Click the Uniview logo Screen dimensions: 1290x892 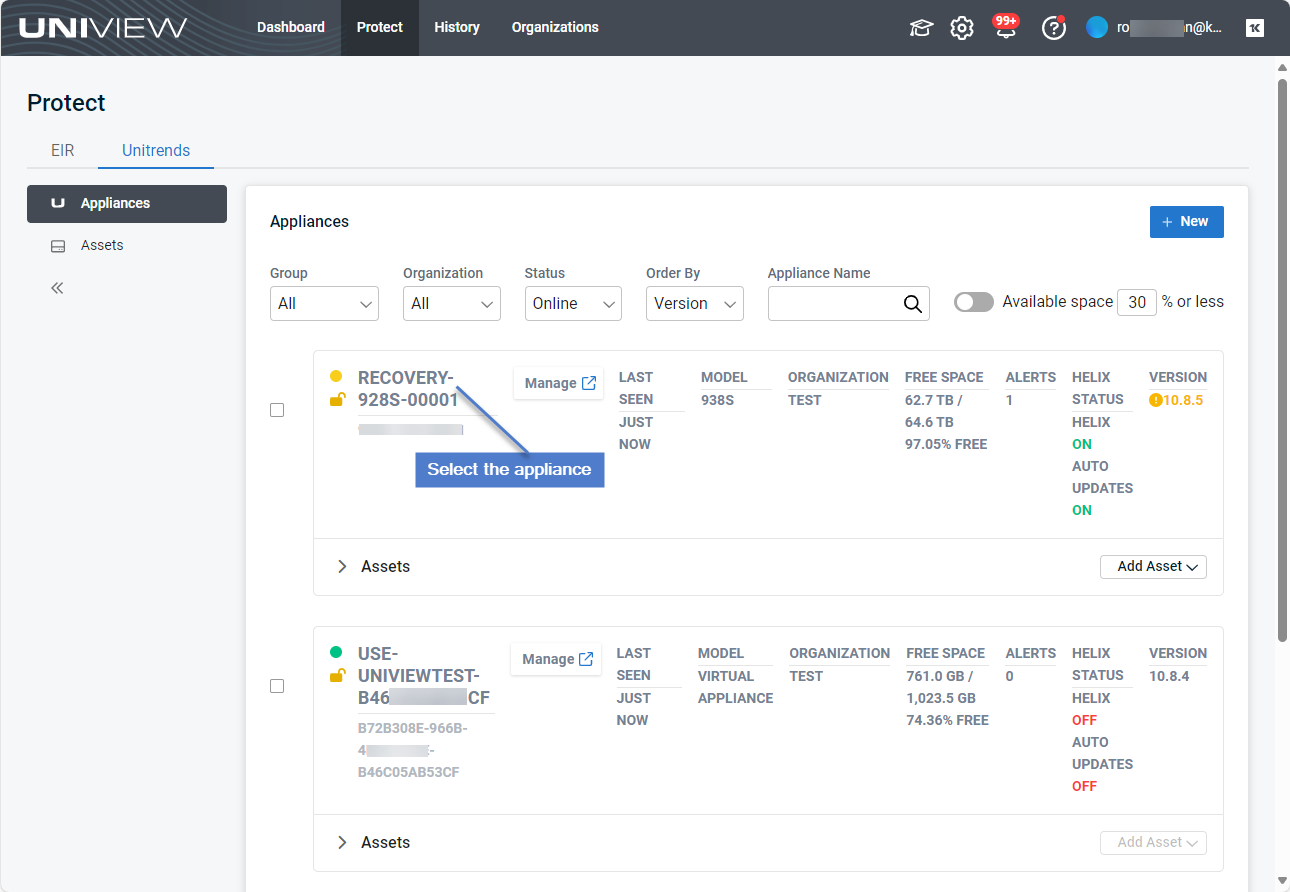(x=103, y=28)
